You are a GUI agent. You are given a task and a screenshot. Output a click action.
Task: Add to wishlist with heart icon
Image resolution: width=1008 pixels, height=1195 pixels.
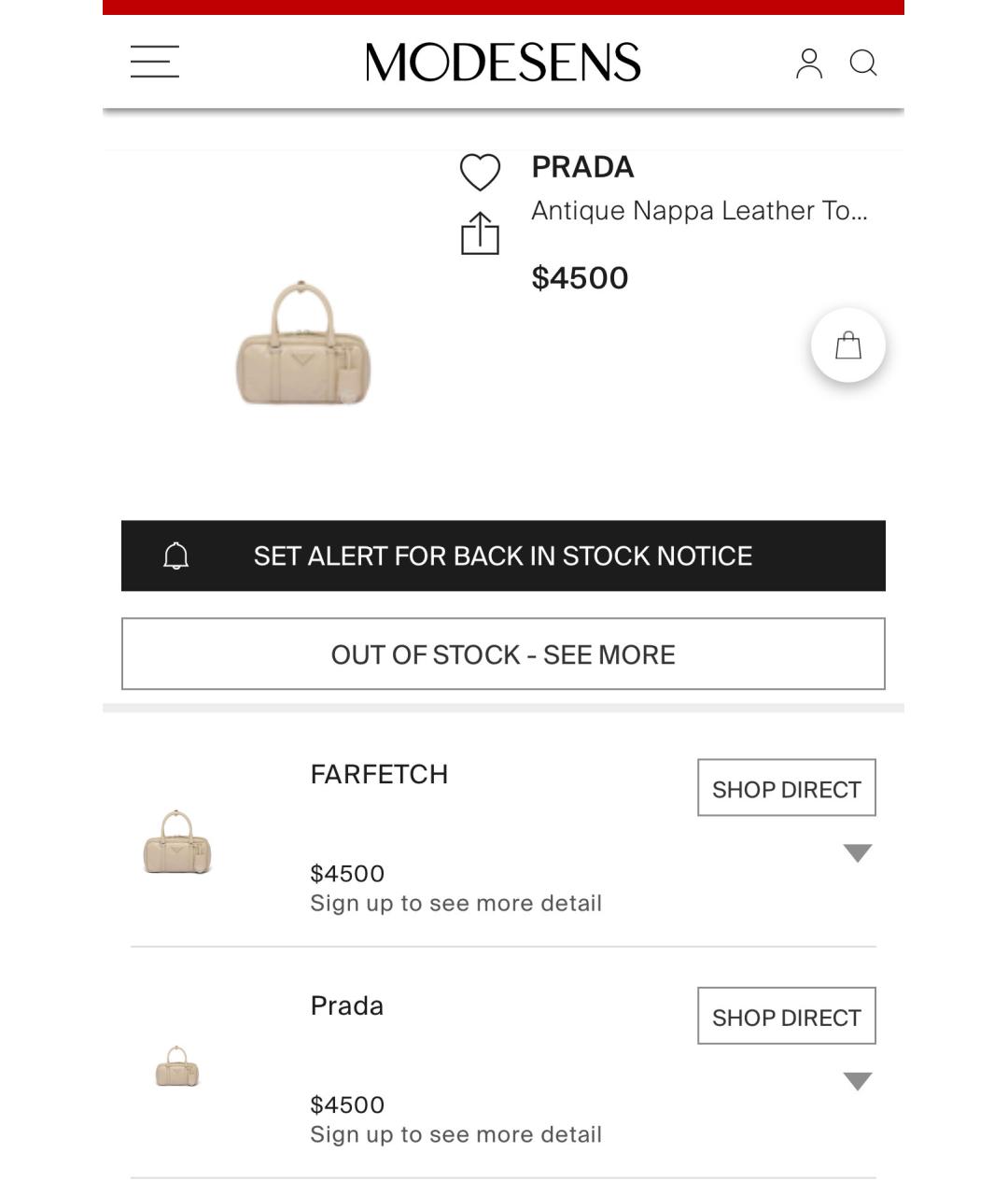pyautogui.click(x=480, y=173)
